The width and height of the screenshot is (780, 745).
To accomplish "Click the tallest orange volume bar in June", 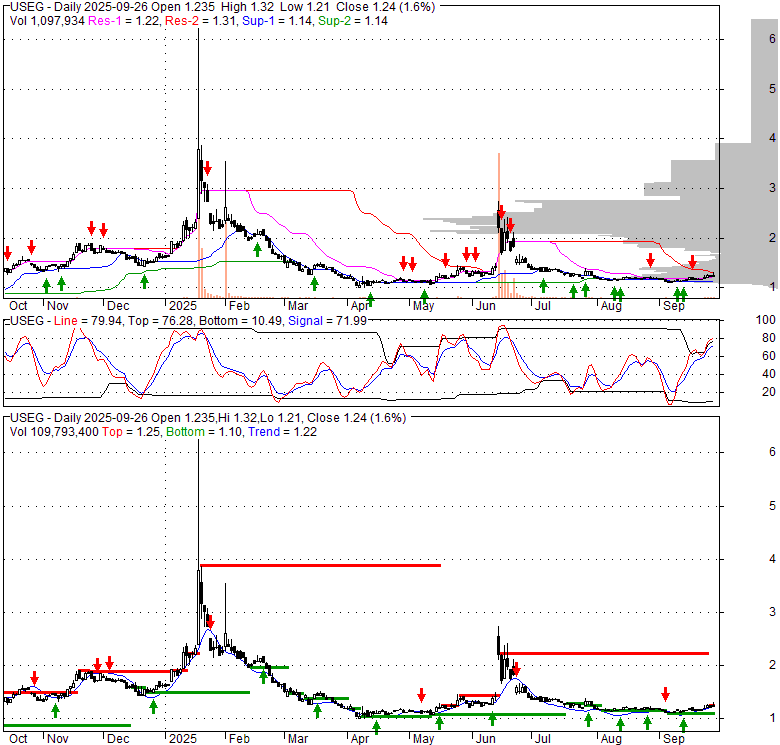I will (499, 225).
